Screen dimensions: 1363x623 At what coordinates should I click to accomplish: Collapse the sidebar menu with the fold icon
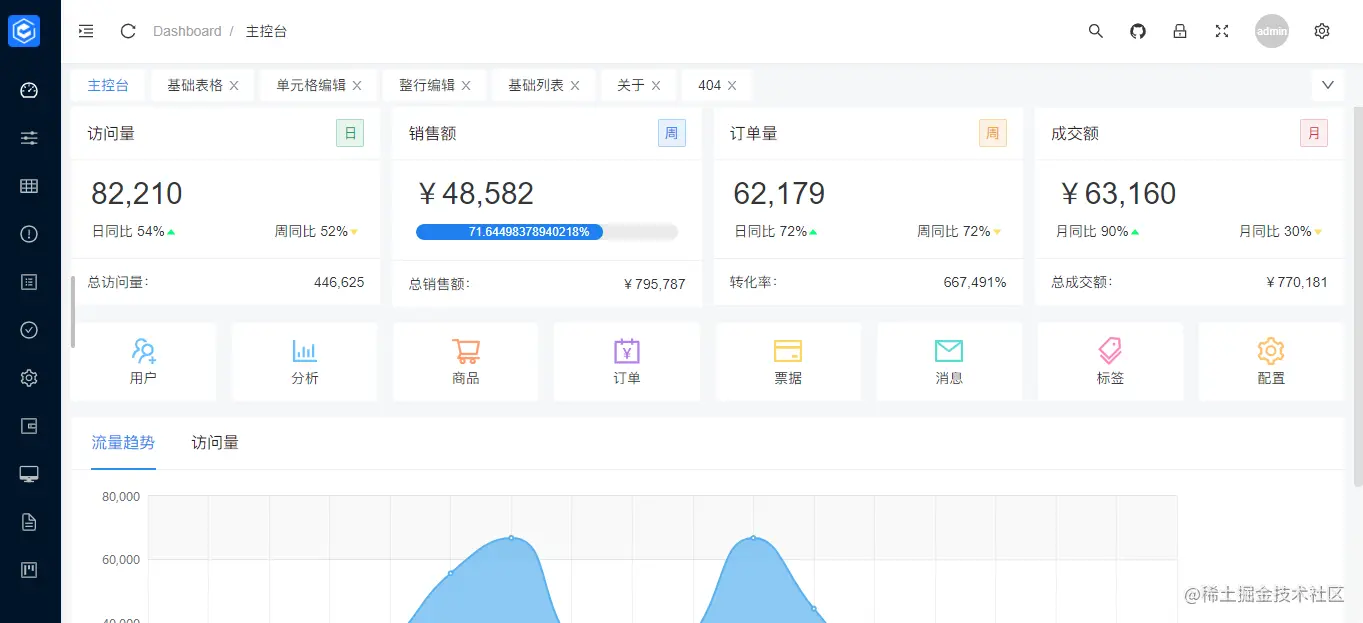pyautogui.click(x=86, y=31)
